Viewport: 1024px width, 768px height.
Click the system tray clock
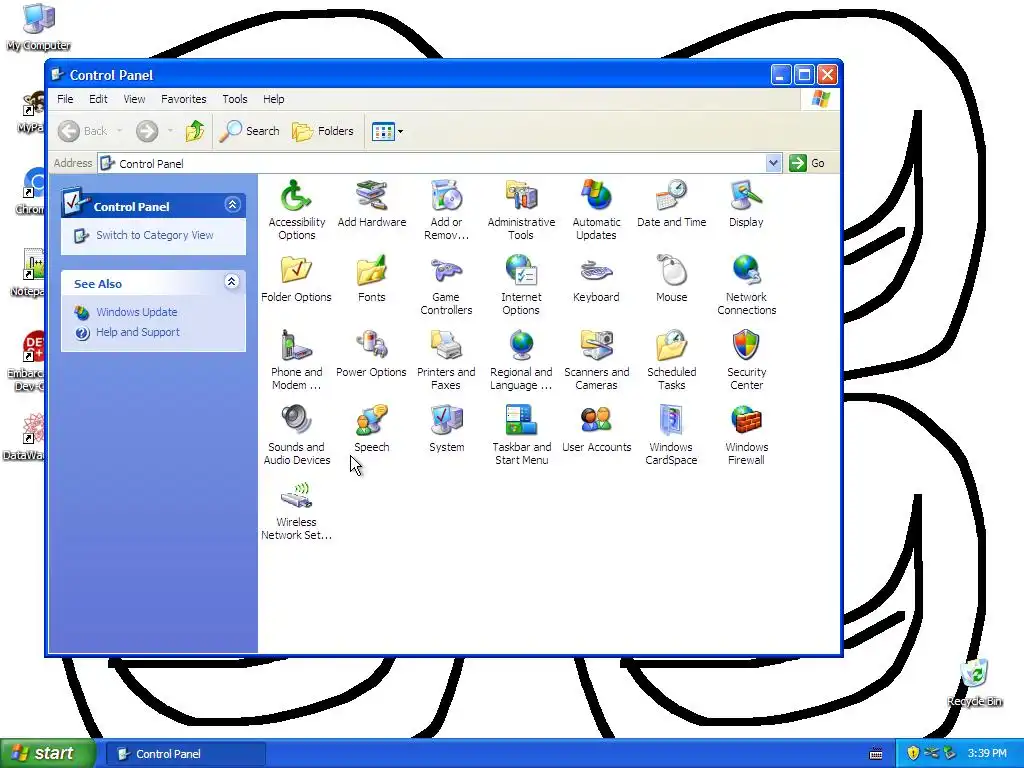987,754
